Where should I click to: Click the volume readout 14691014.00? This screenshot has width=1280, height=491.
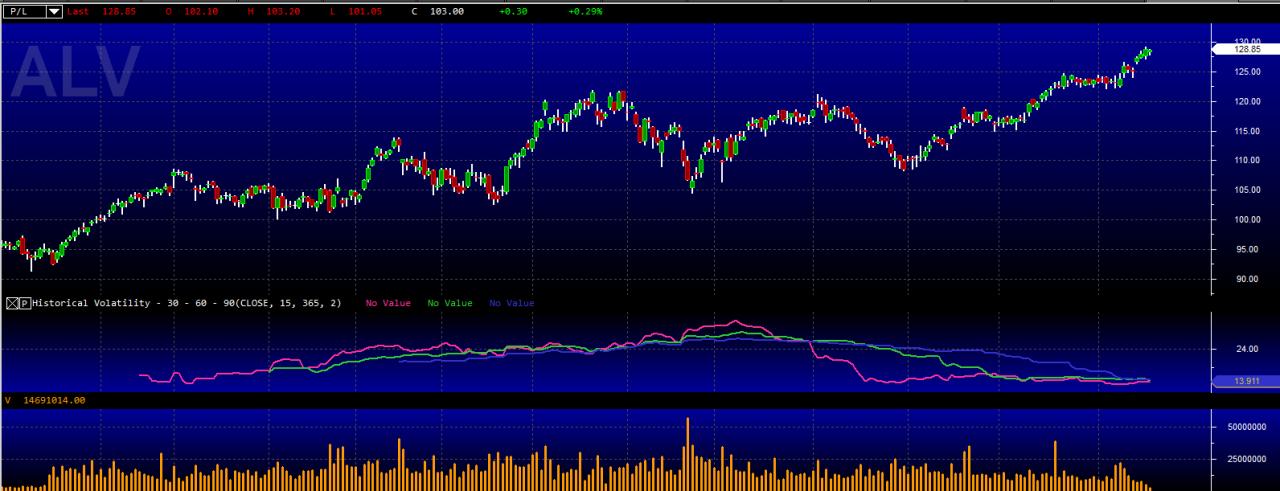45,400
